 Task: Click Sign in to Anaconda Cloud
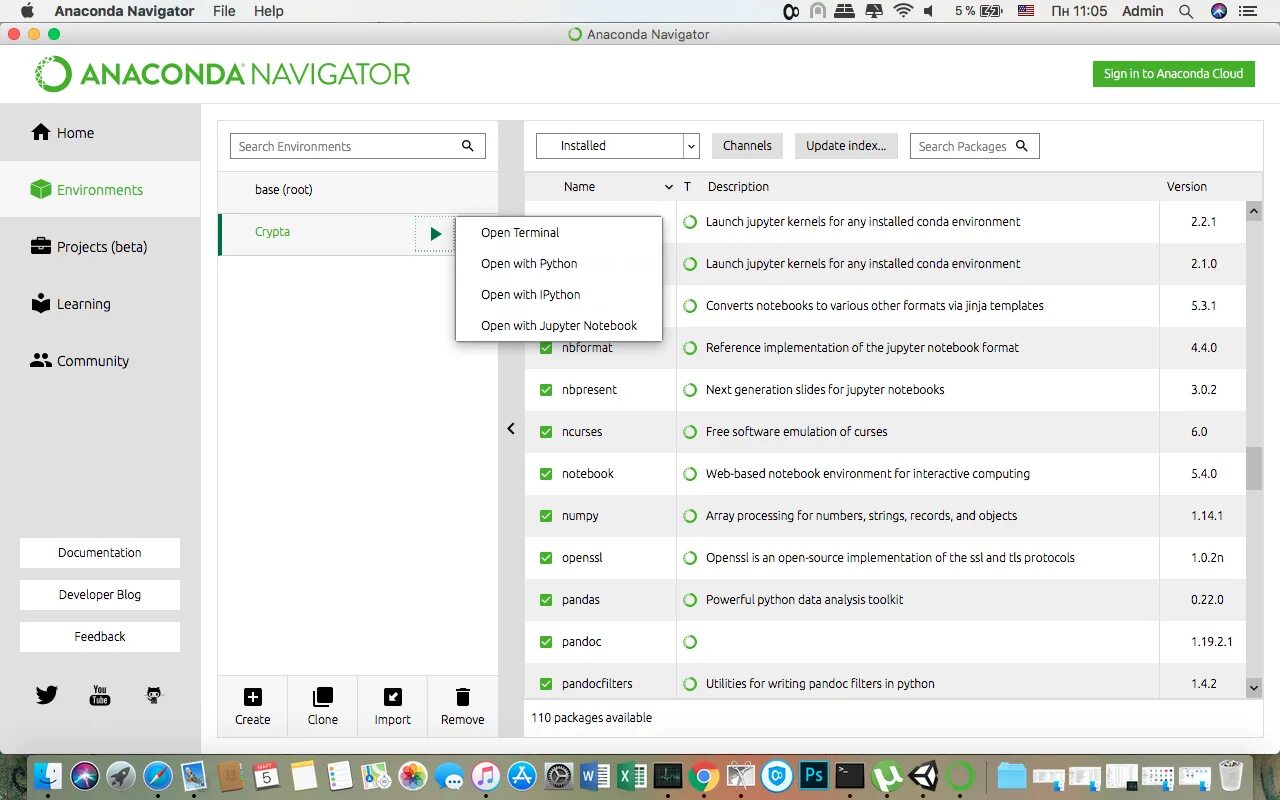(x=1173, y=74)
